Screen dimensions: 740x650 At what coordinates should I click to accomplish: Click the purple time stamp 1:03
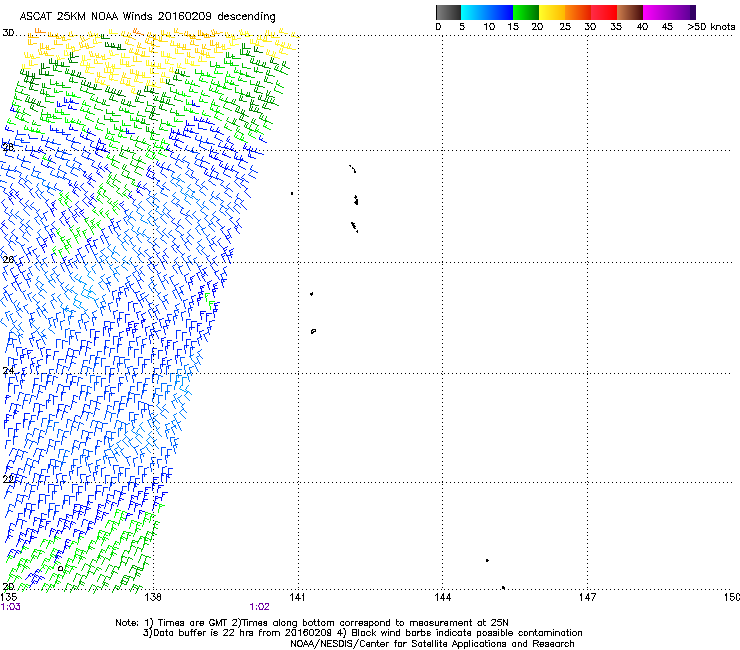click(x=10, y=607)
